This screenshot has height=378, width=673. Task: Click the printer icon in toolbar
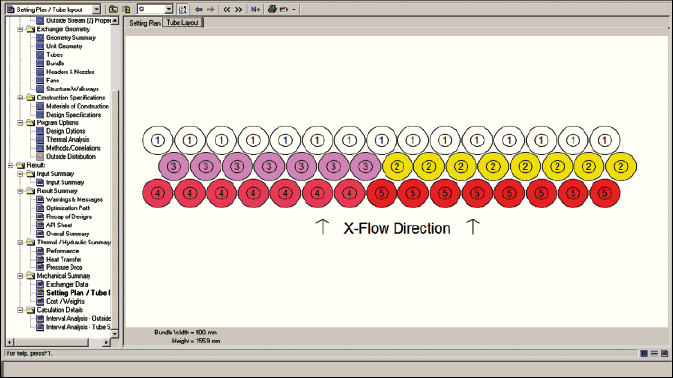tap(272, 9)
